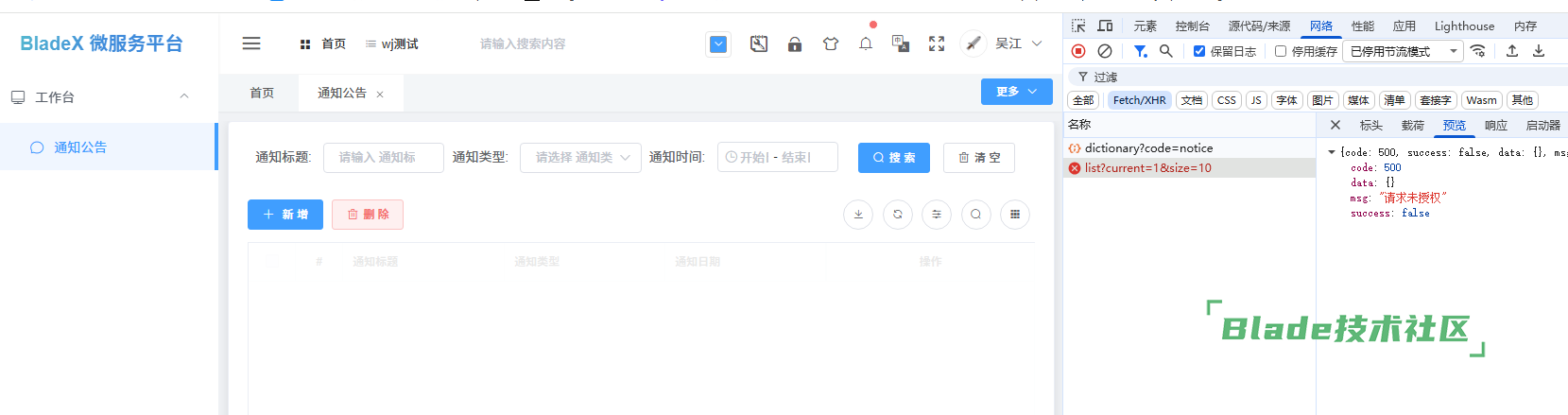1568x415 pixels.
Task: Click the user avatar image
Action: [974, 43]
